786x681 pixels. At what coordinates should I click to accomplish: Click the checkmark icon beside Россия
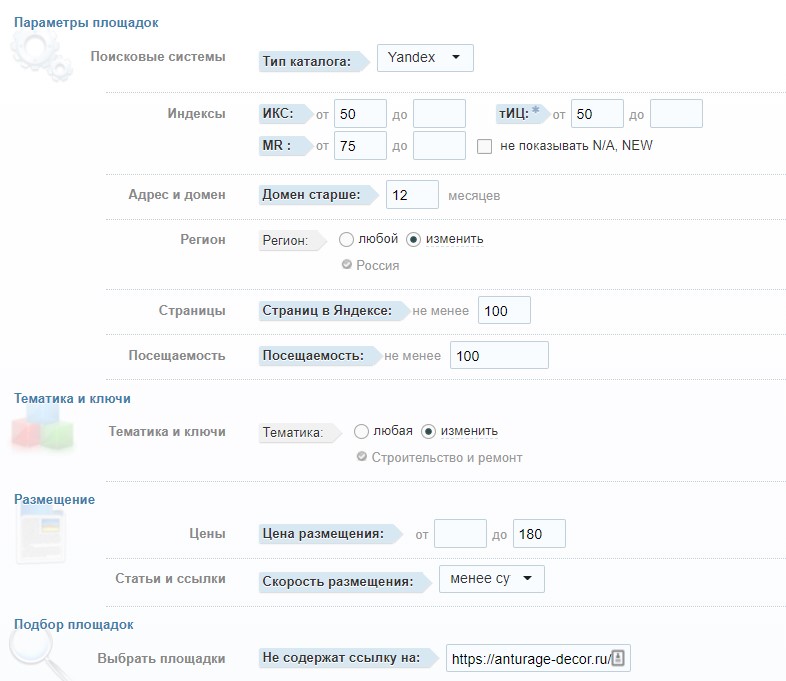click(x=346, y=264)
